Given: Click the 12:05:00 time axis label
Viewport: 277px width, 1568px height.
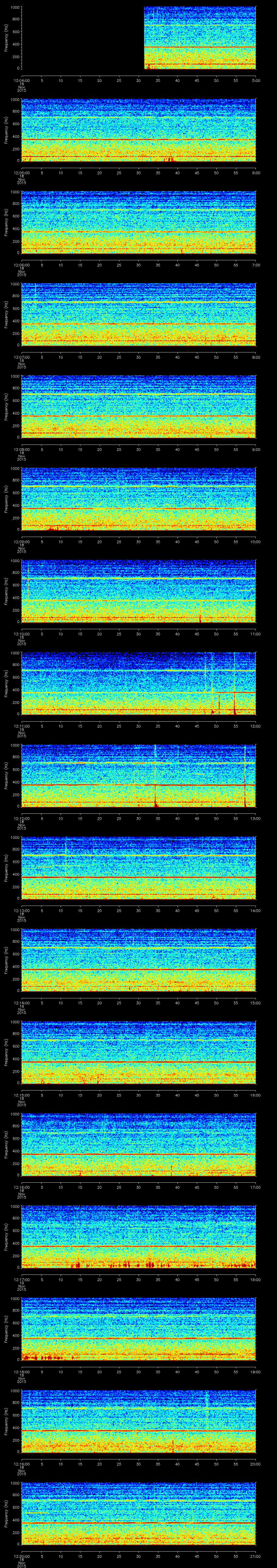Looking at the screenshot, I should [21, 173].
